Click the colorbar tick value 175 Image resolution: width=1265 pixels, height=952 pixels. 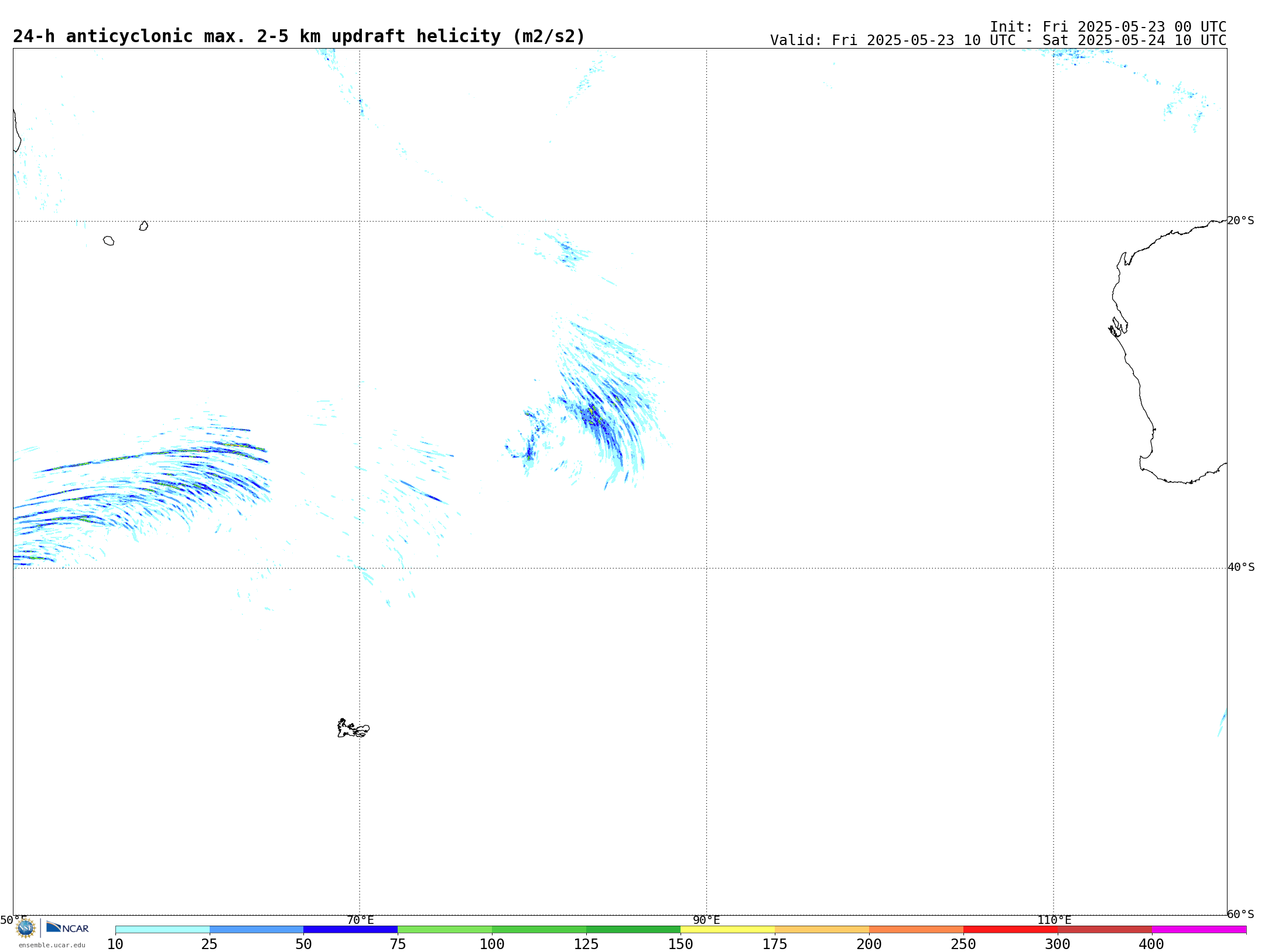tap(775, 944)
